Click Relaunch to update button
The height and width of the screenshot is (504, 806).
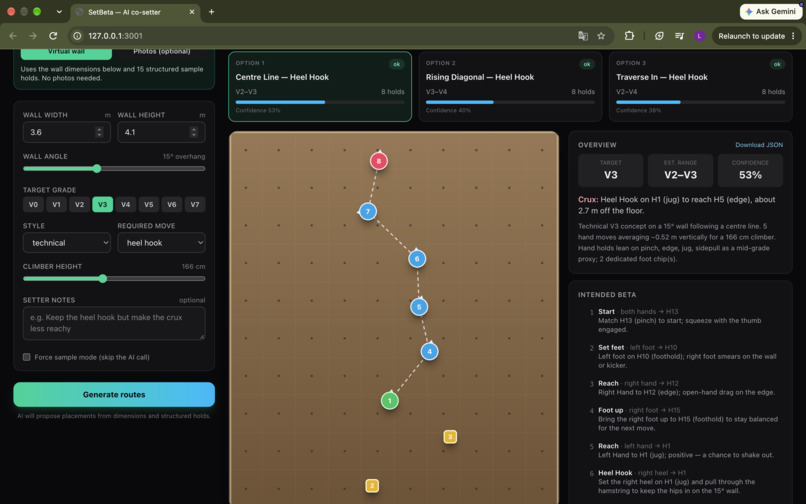tap(751, 36)
